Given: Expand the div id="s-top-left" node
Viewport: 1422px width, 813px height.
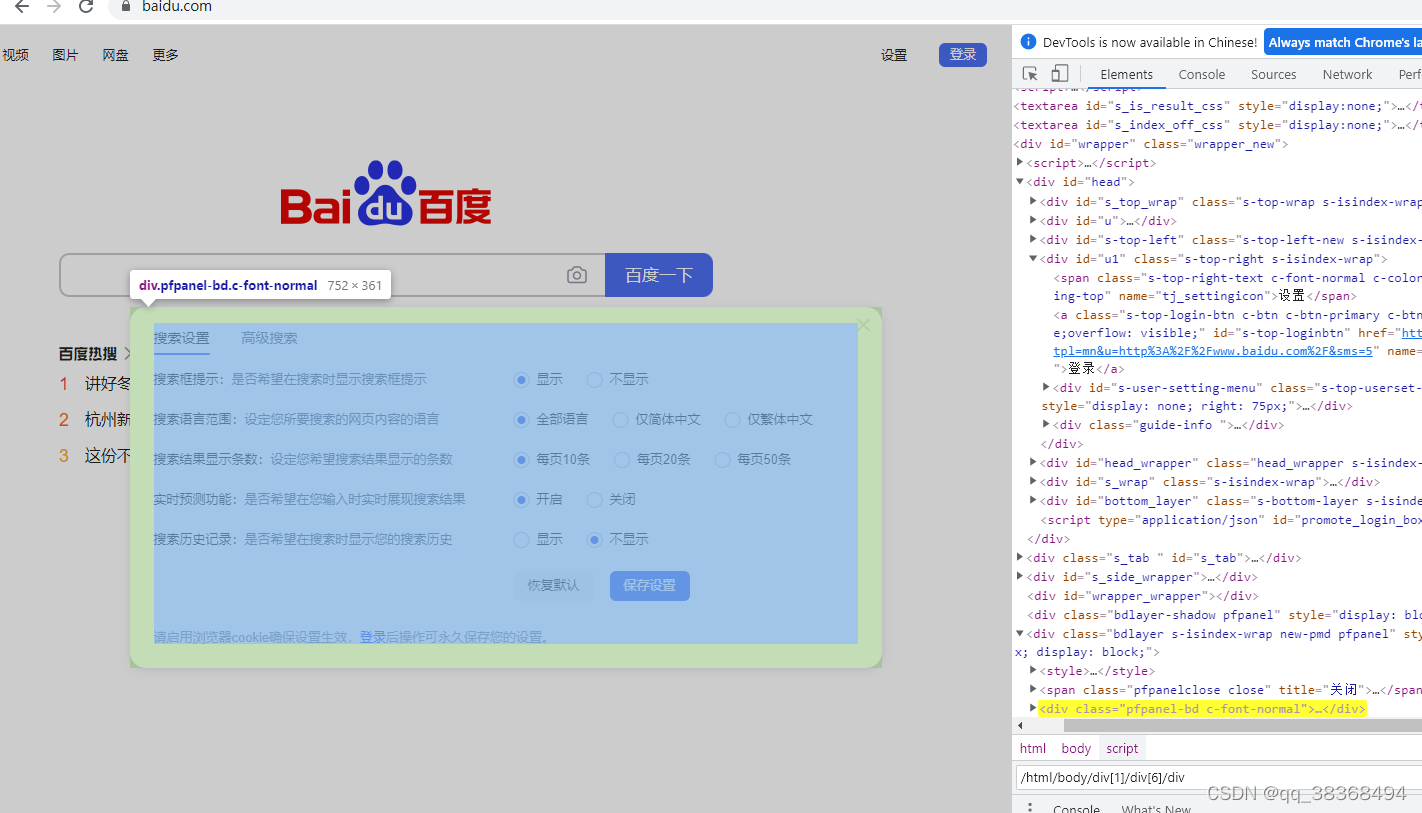Looking at the screenshot, I should click(x=1034, y=240).
